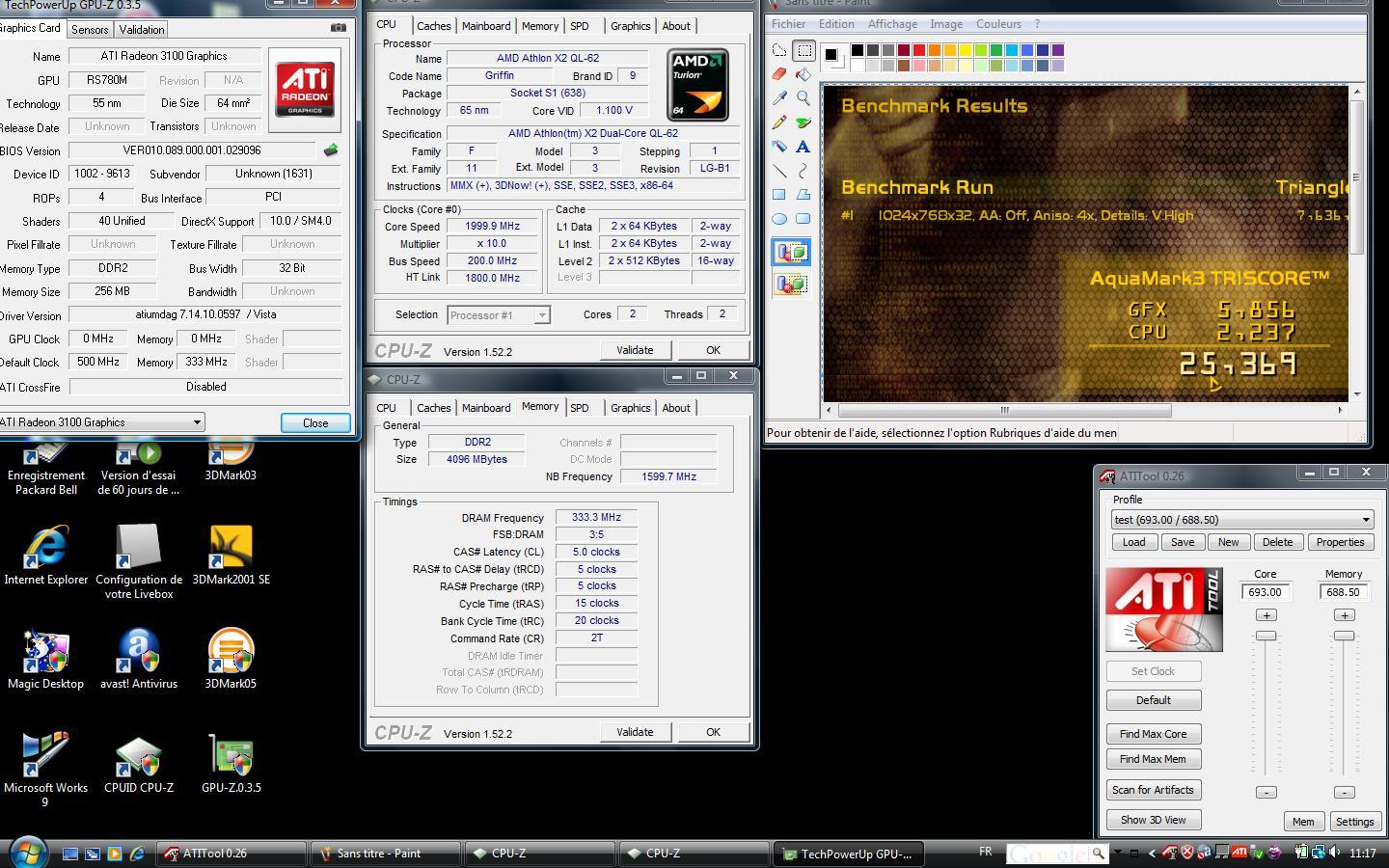
Task: Decrease Core clock with the minus button
Action: pyautogui.click(x=1266, y=793)
